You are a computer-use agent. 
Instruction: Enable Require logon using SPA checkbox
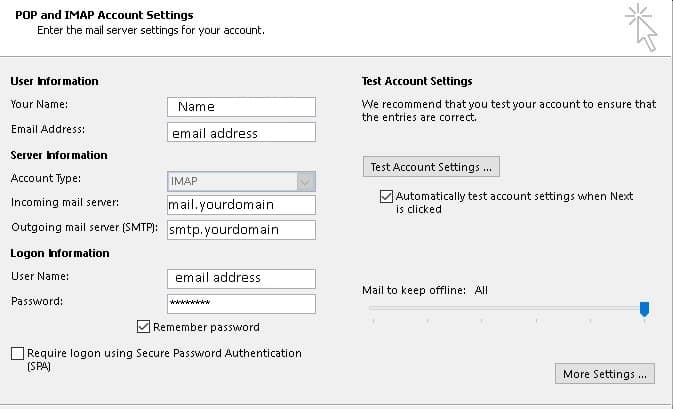pos(18,353)
